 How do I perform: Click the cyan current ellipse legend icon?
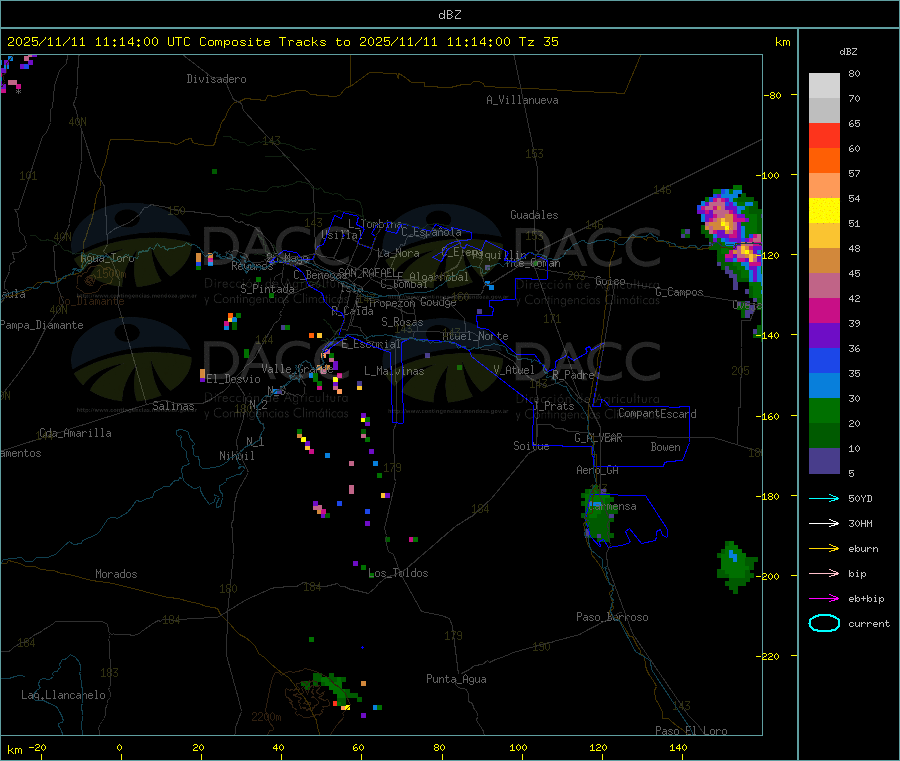click(x=824, y=623)
